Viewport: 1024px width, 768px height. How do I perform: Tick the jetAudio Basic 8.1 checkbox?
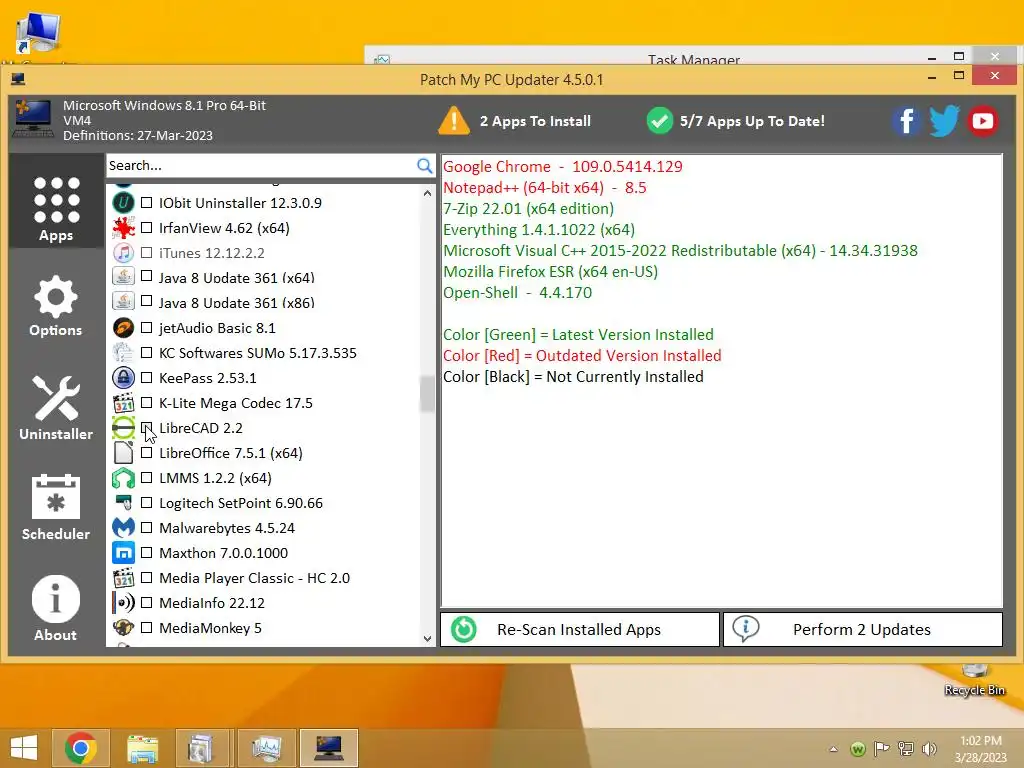click(x=146, y=328)
